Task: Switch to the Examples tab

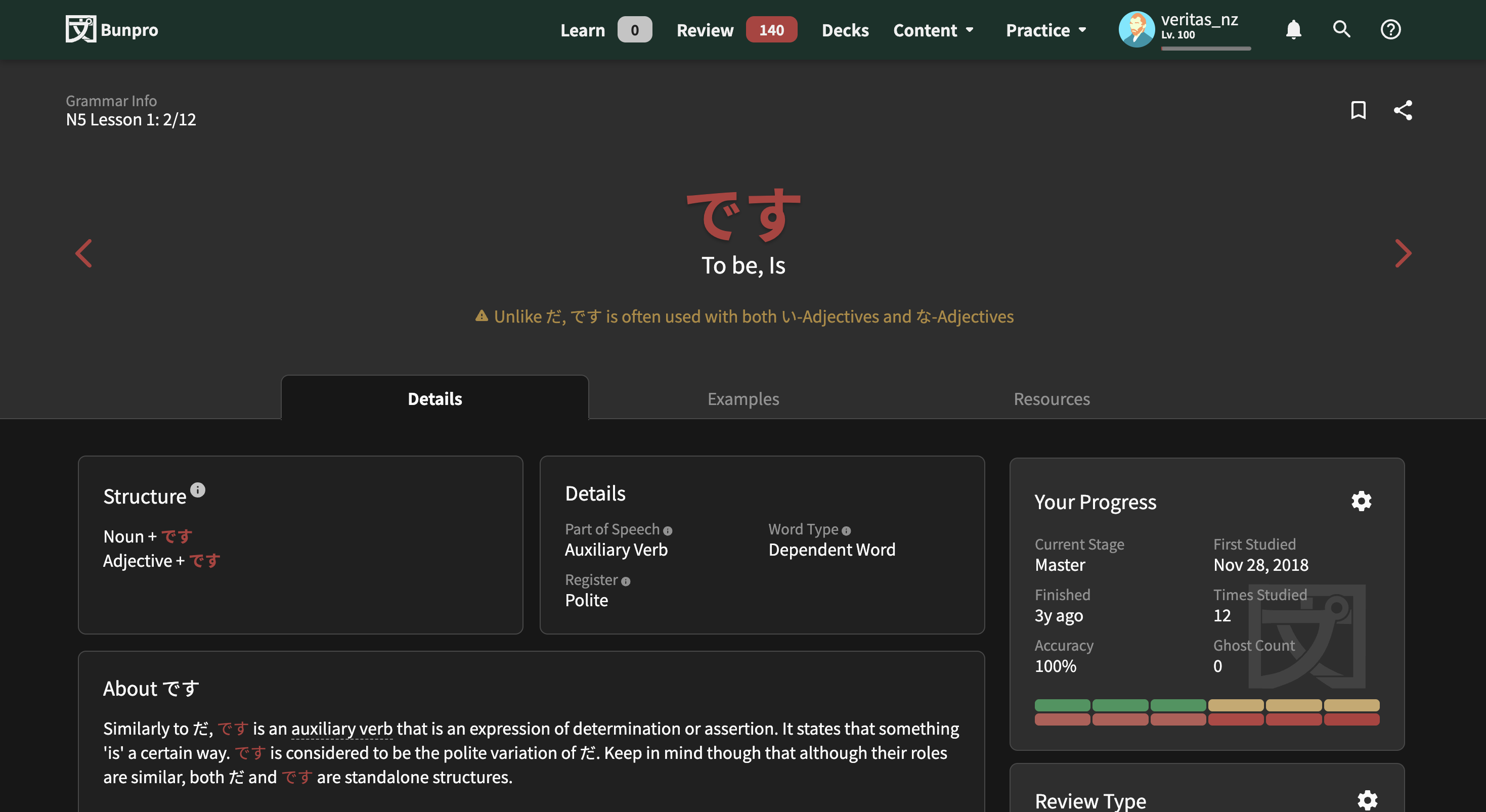Action: pos(743,398)
